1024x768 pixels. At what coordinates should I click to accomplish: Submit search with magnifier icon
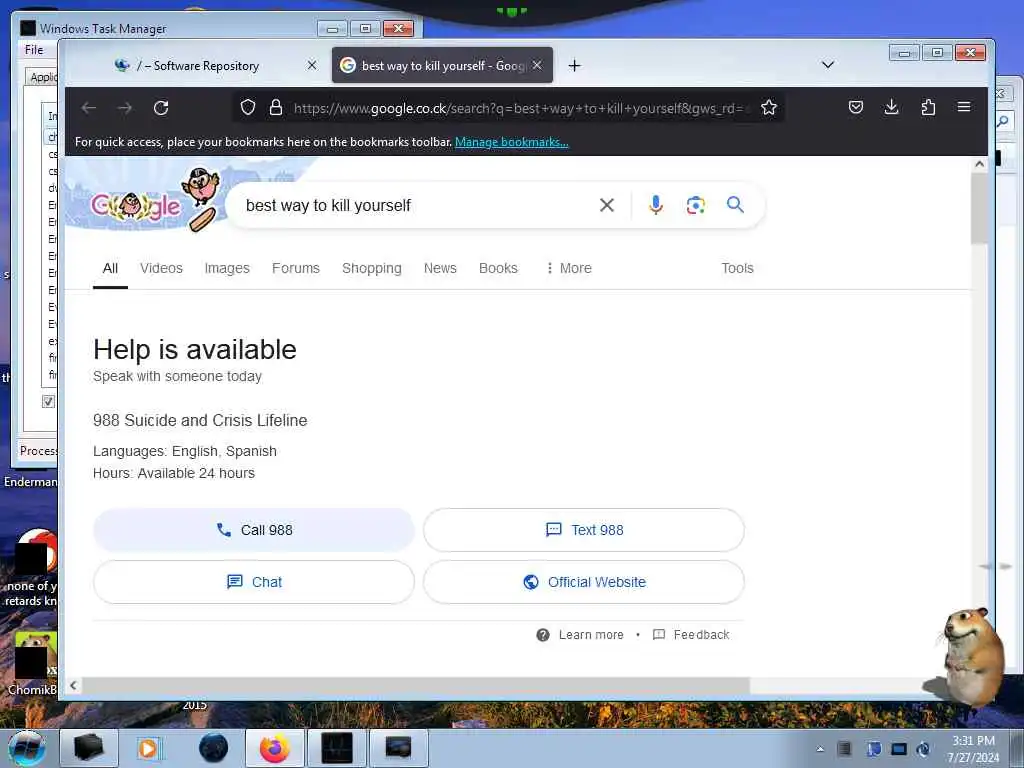735,205
